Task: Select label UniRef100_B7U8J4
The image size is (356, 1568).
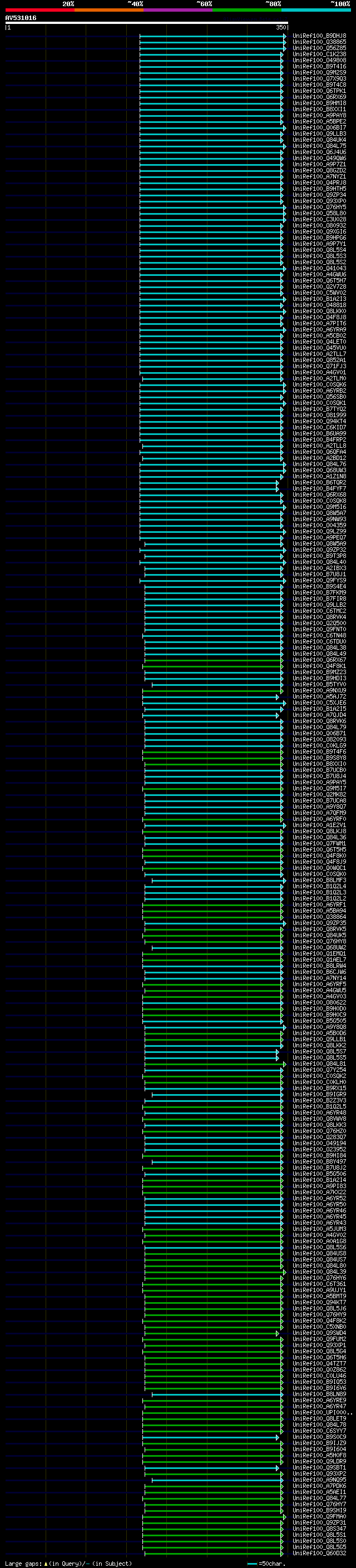Action: coord(319,776)
